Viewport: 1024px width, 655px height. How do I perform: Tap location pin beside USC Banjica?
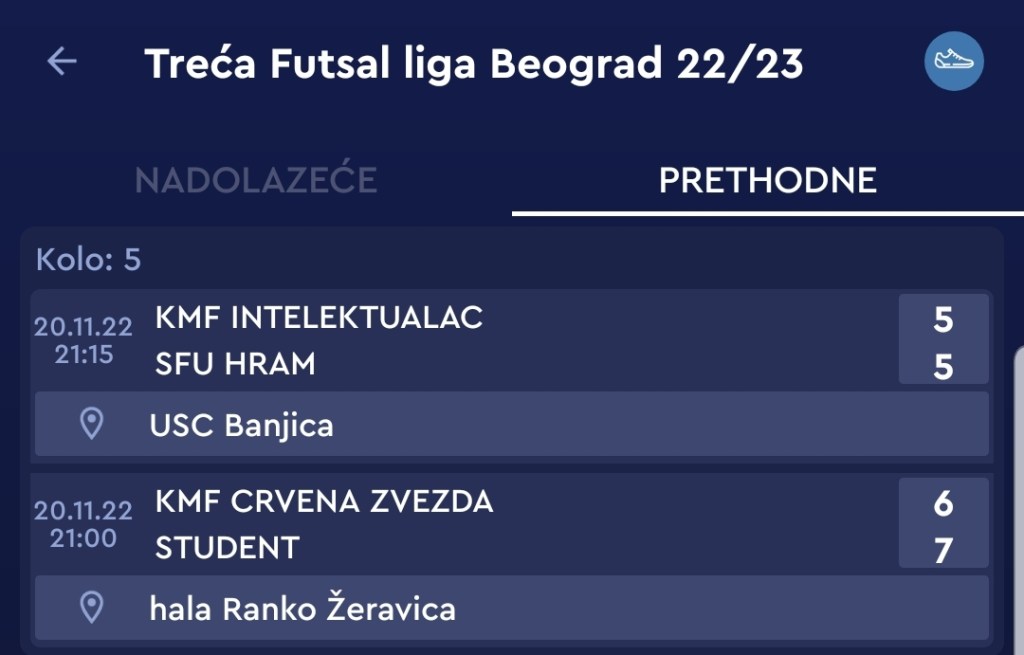click(x=92, y=424)
